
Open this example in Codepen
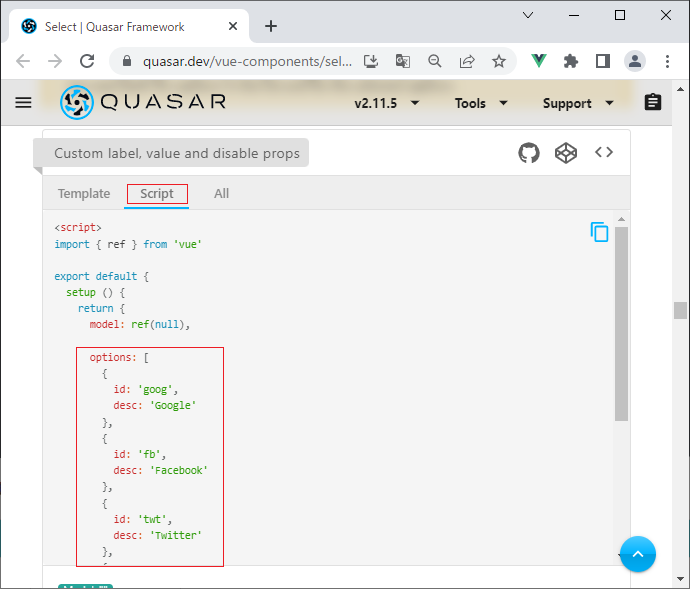[x=565, y=153]
